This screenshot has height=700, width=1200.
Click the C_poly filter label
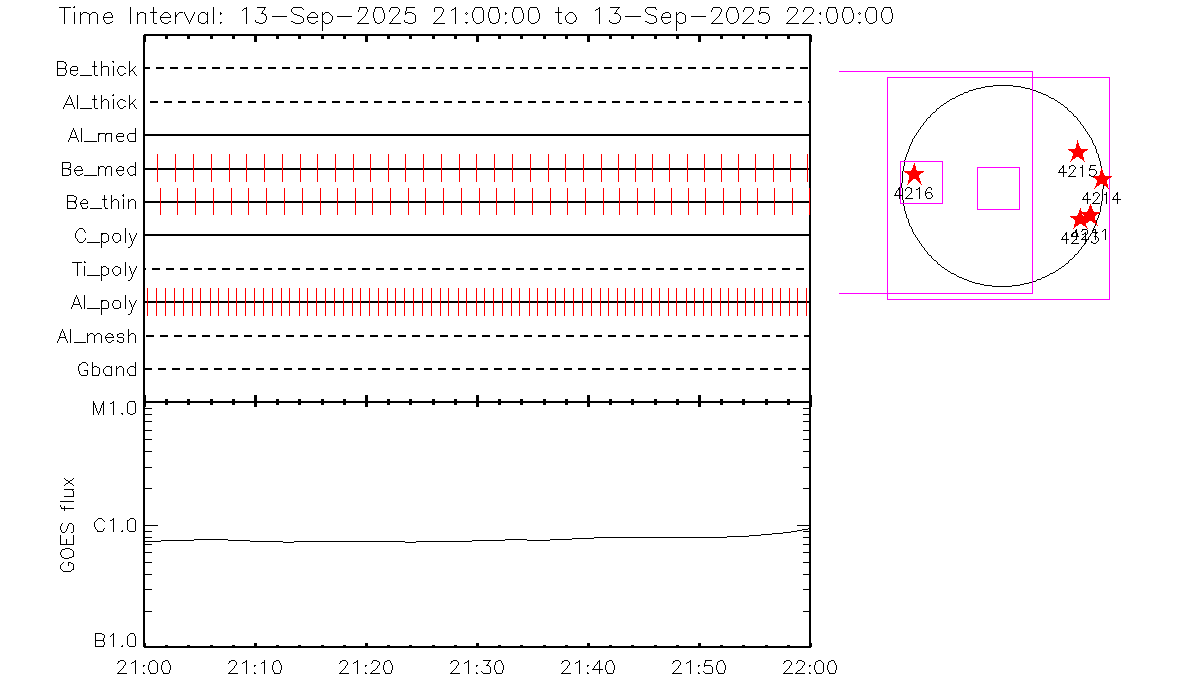point(104,236)
